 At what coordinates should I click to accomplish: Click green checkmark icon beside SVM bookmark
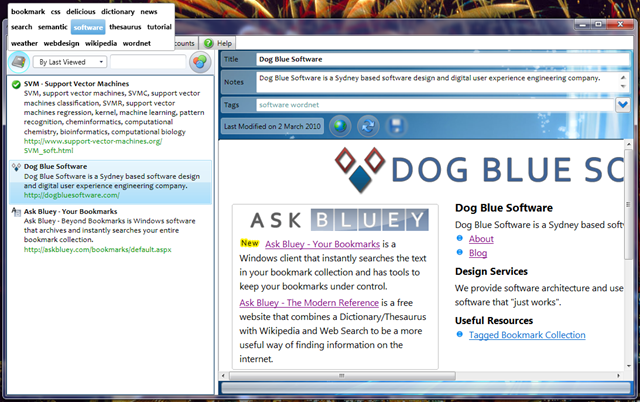pos(16,84)
